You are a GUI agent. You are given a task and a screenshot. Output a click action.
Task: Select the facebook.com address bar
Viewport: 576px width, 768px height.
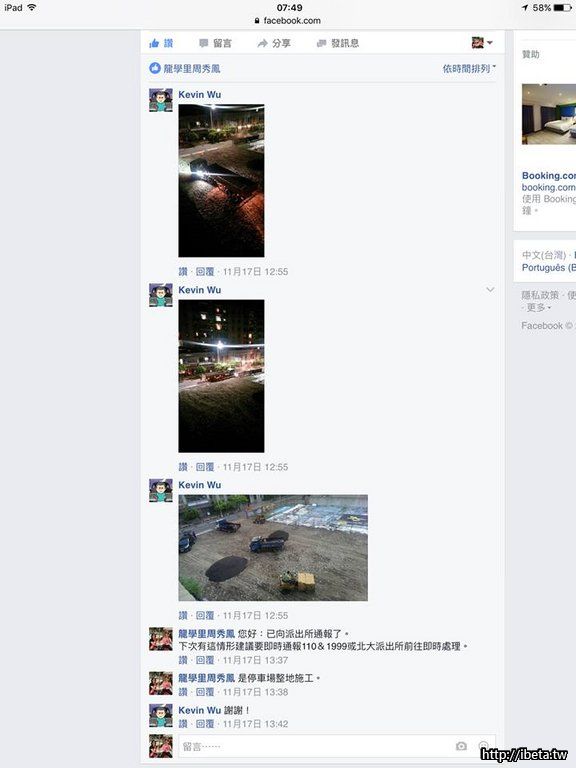[x=288, y=21]
